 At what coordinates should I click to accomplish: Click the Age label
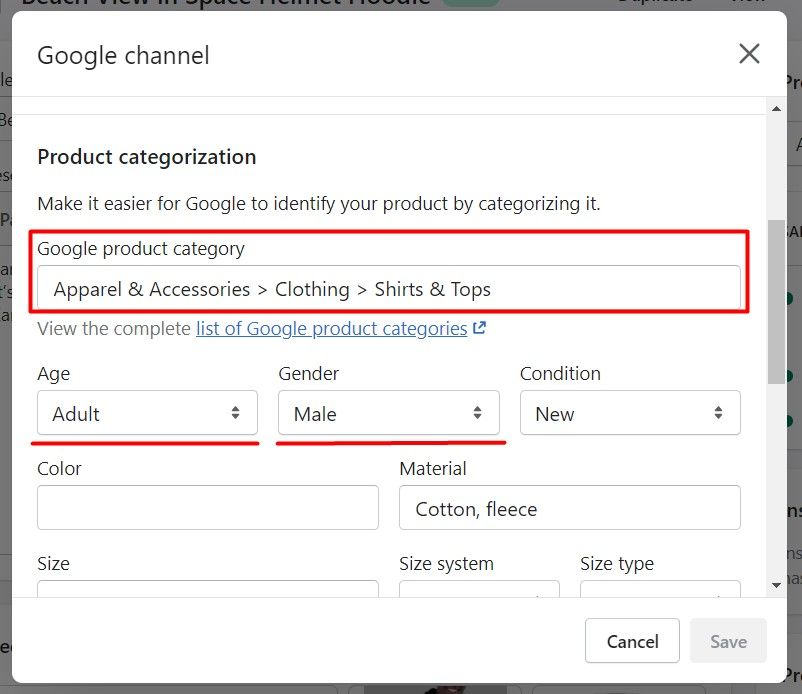54,374
